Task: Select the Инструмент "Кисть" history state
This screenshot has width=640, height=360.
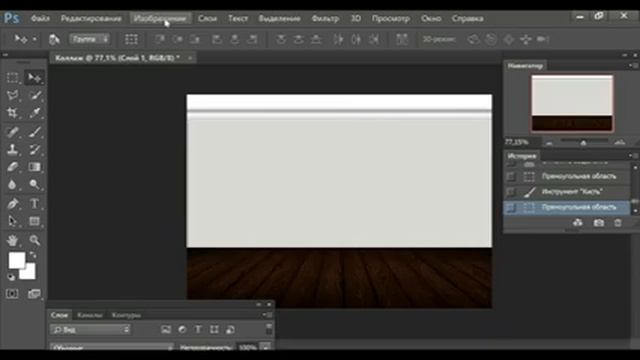Action: pyautogui.click(x=567, y=192)
